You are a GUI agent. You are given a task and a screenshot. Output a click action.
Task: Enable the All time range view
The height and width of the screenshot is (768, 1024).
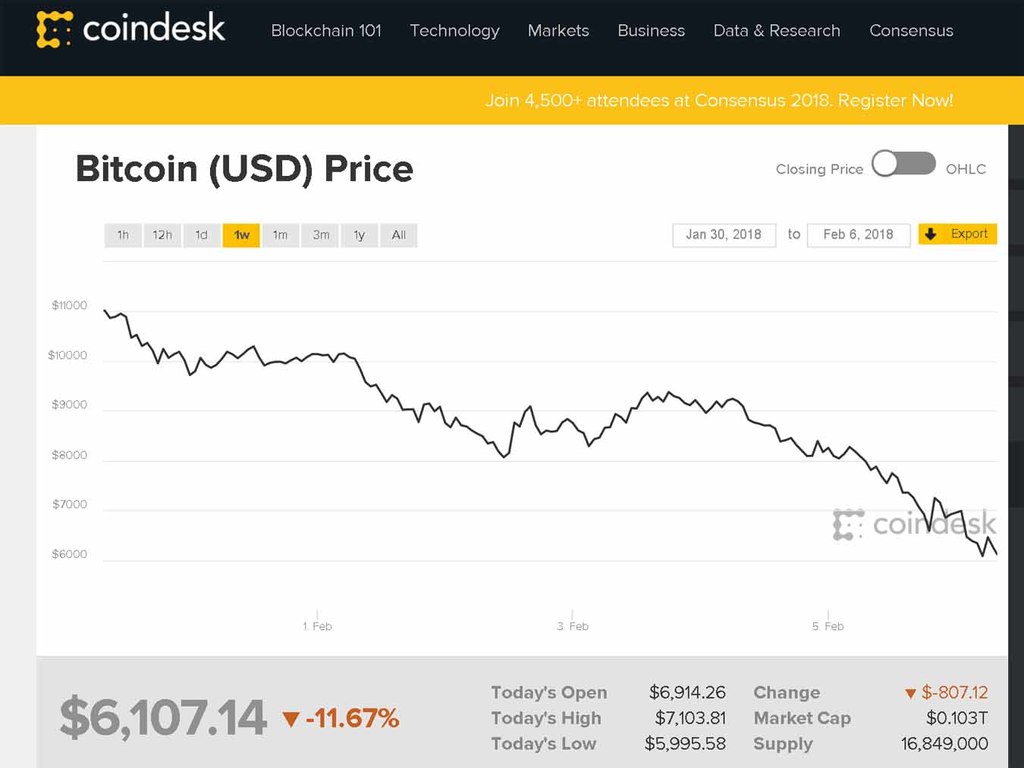point(398,234)
